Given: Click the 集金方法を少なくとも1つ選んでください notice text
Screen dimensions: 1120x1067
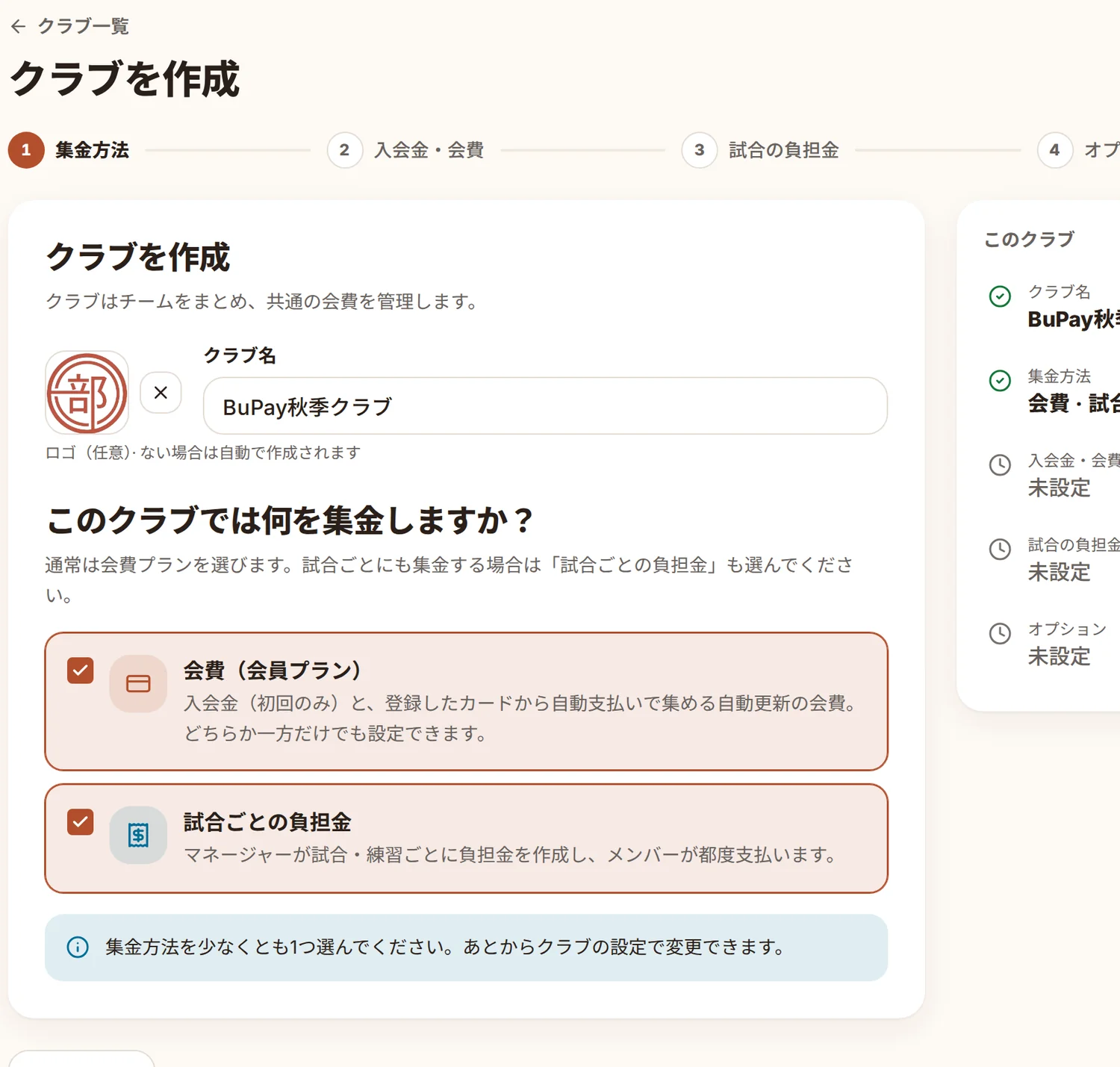Looking at the screenshot, I should 444,948.
